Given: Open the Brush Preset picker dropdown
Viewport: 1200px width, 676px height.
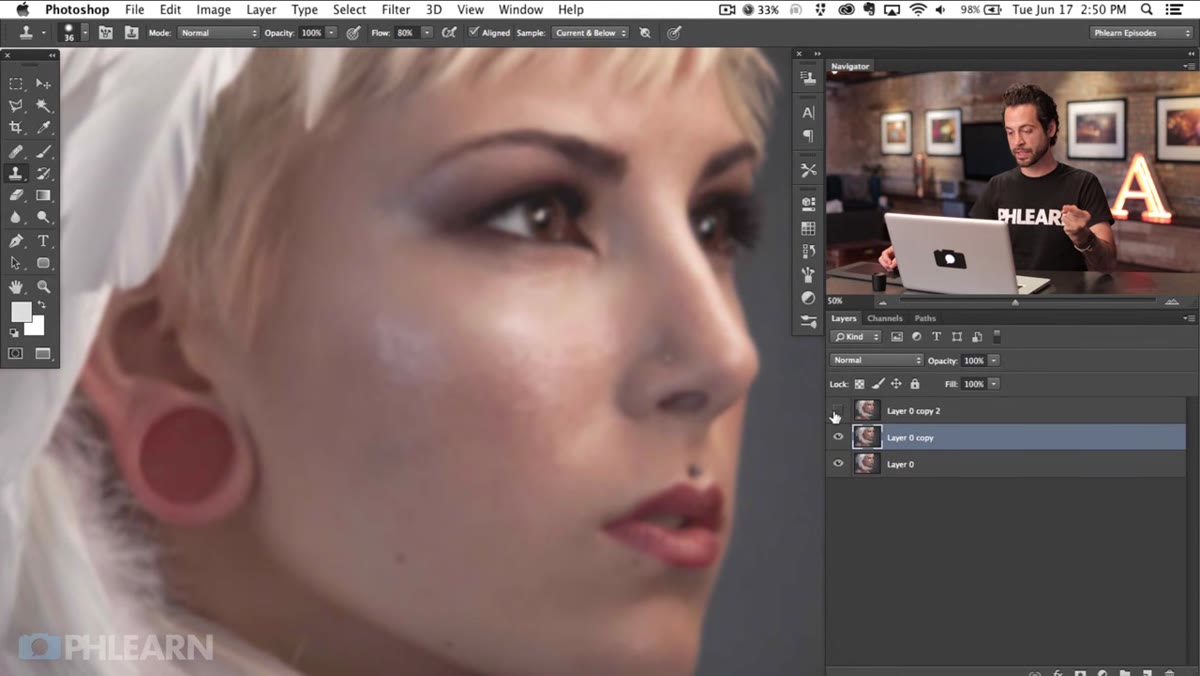Looking at the screenshot, I should (x=84, y=33).
